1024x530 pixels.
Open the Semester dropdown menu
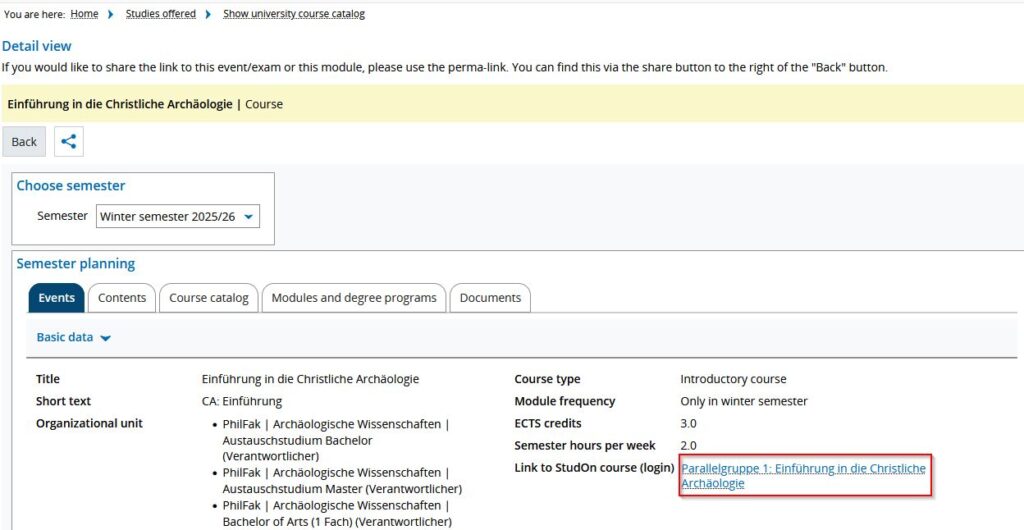[x=178, y=217]
